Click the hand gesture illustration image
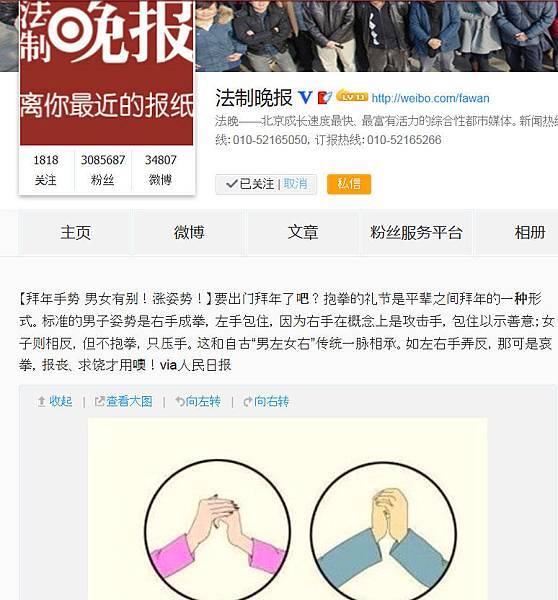The image size is (558, 600). (x=288, y=509)
